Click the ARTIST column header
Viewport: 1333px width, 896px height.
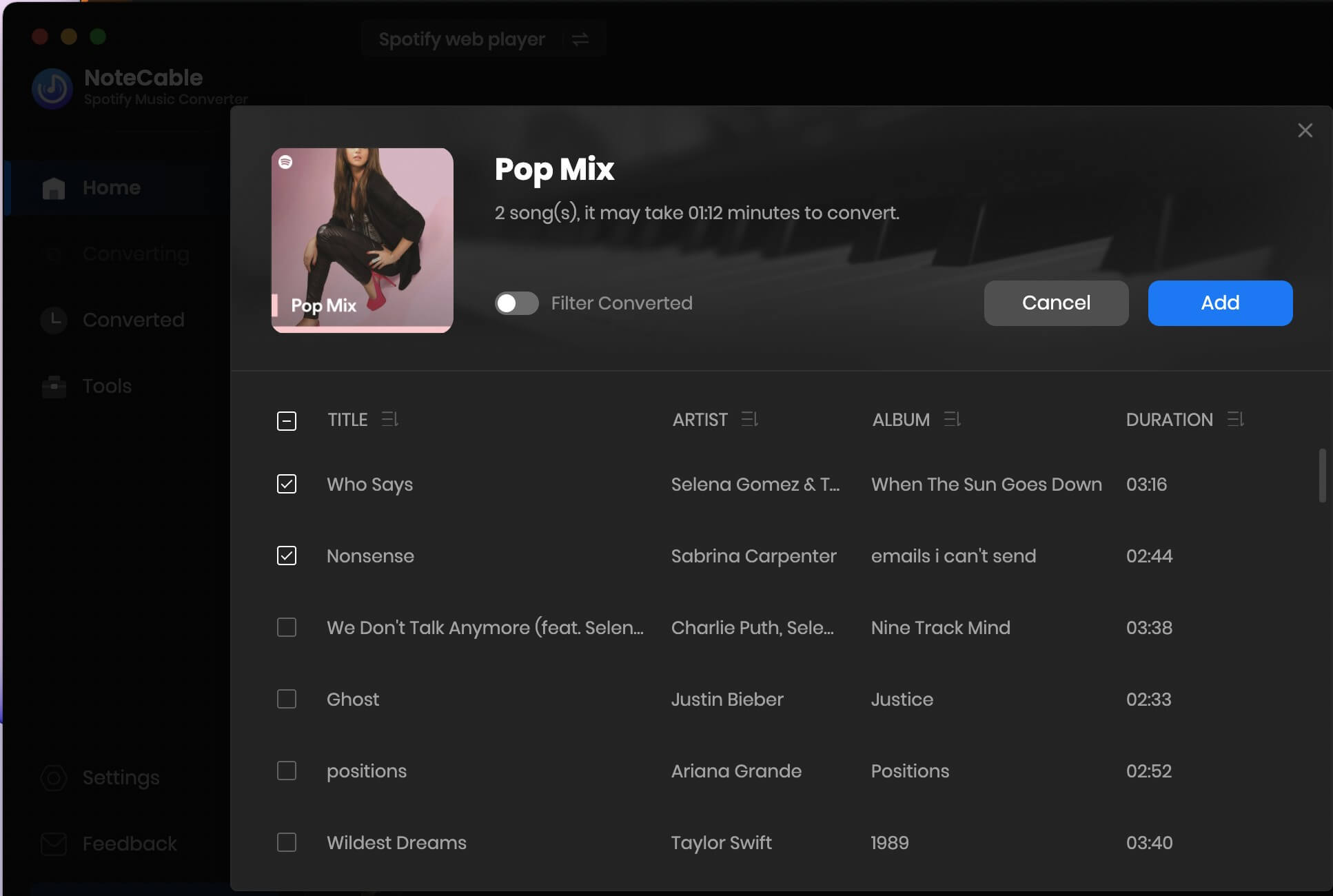tap(700, 420)
